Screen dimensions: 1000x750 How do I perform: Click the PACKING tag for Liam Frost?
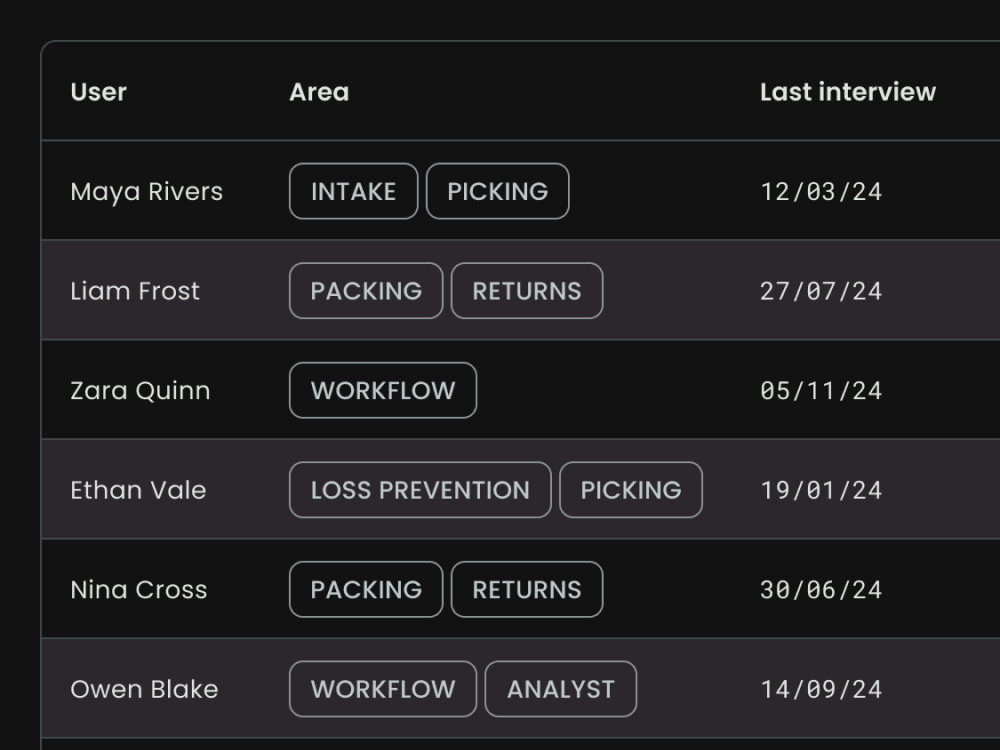(x=366, y=291)
